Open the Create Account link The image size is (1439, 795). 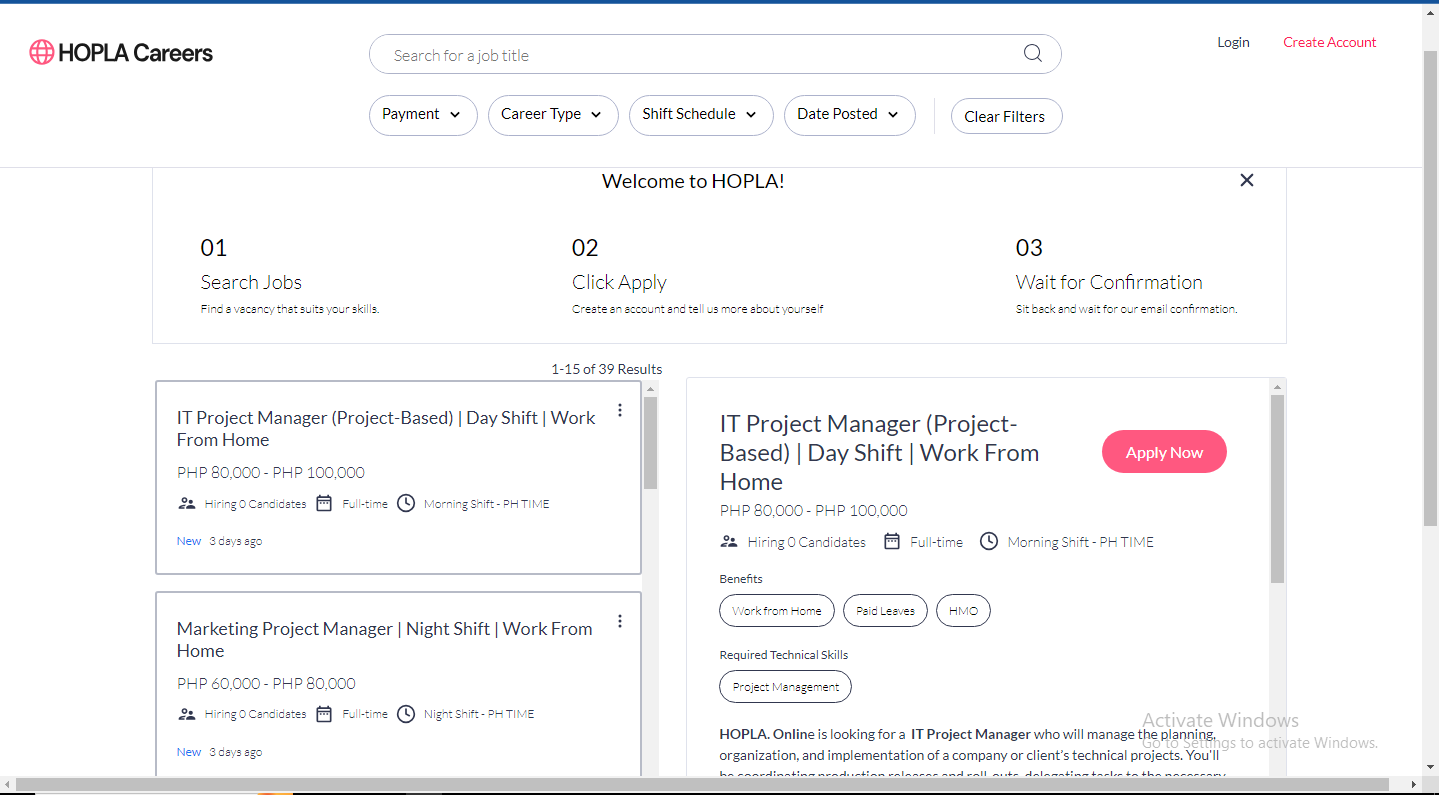coord(1329,42)
